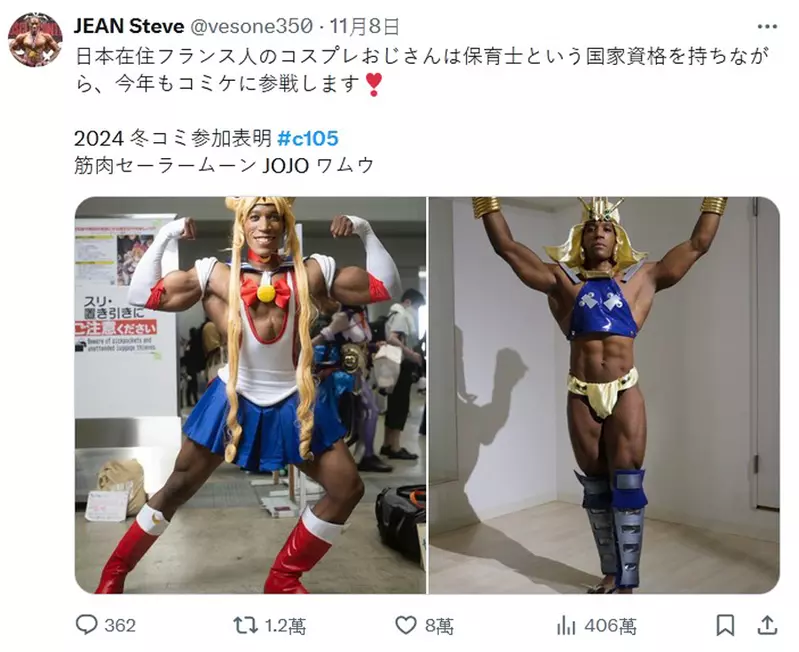Open the tweet via its first paragraph text
The height and width of the screenshot is (652, 799).
point(422,70)
